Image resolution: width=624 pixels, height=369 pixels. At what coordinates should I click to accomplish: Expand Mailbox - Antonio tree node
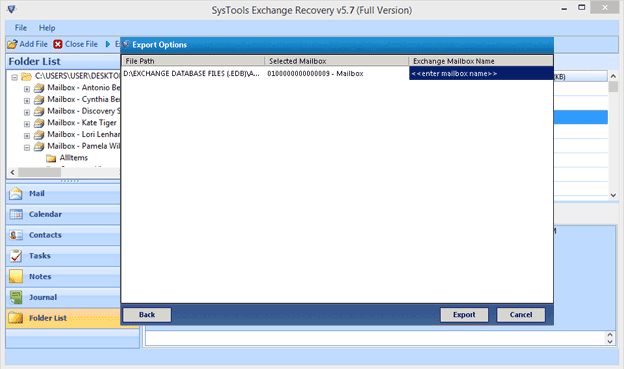pyautogui.click(x=27, y=89)
